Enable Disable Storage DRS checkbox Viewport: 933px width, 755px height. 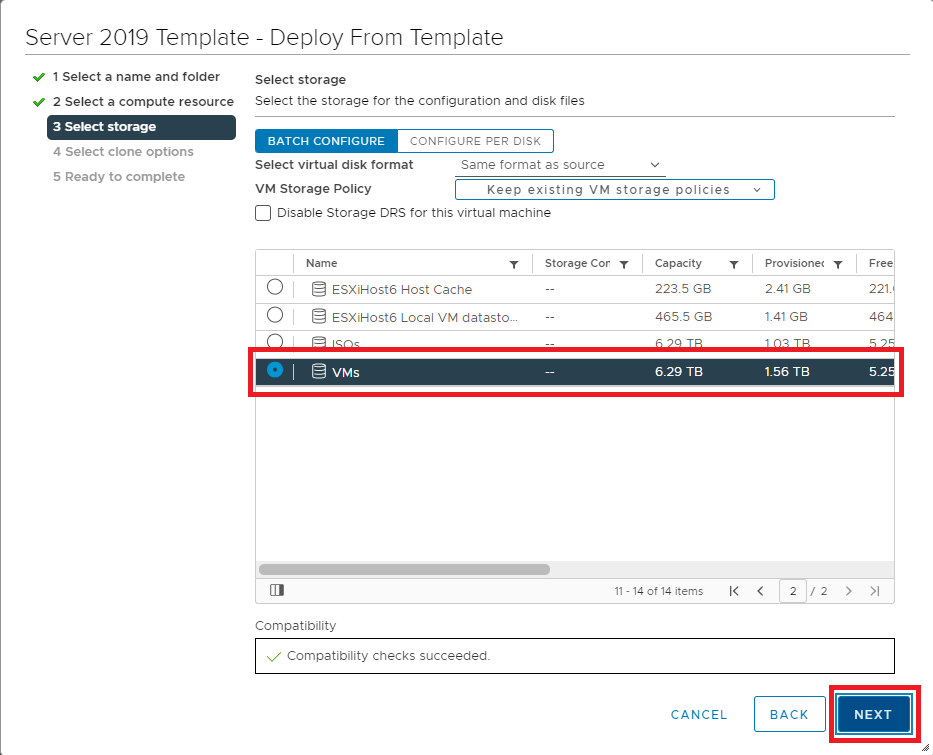point(263,213)
